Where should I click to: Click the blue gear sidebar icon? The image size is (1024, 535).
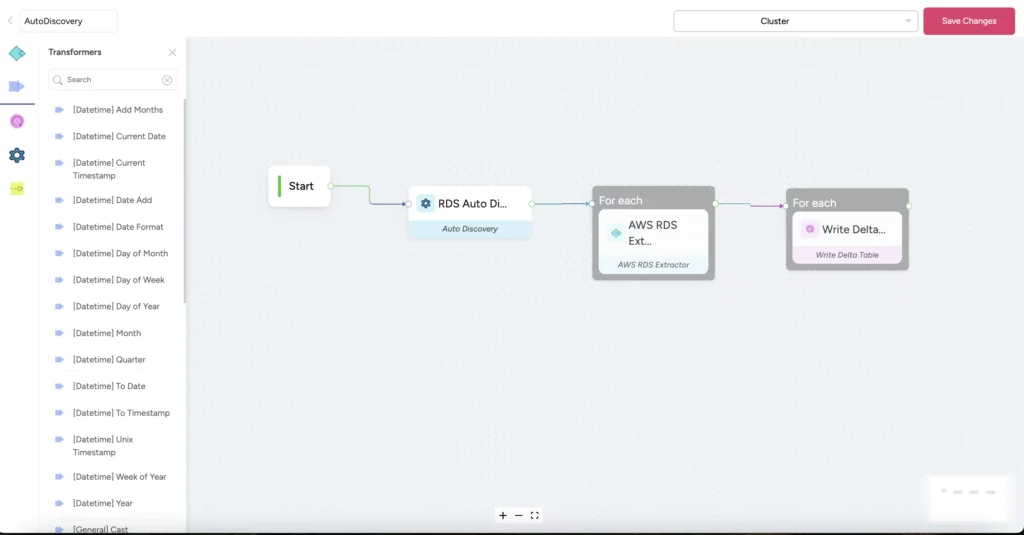pyautogui.click(x=17, y=155)
